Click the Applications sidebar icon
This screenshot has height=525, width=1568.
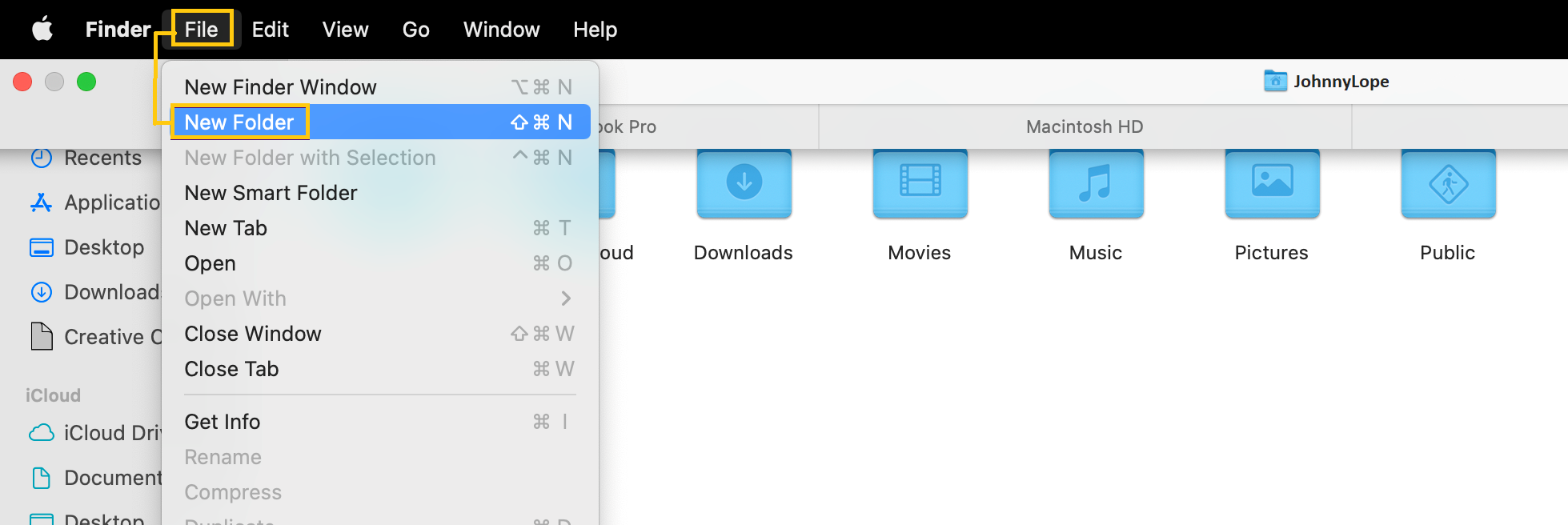pyautogui.click(x=42, y=202)
